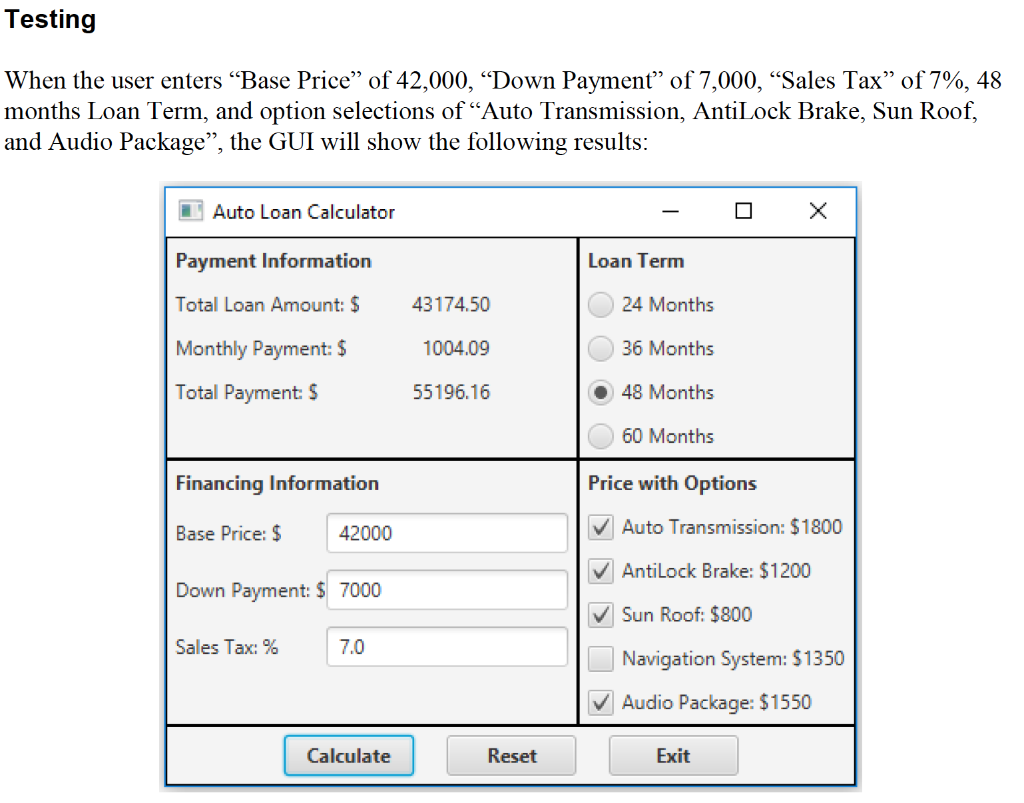This screenshot has width=1024, height=803.
Task: Select the 48 Months loan term
Action: coord(600,392)
